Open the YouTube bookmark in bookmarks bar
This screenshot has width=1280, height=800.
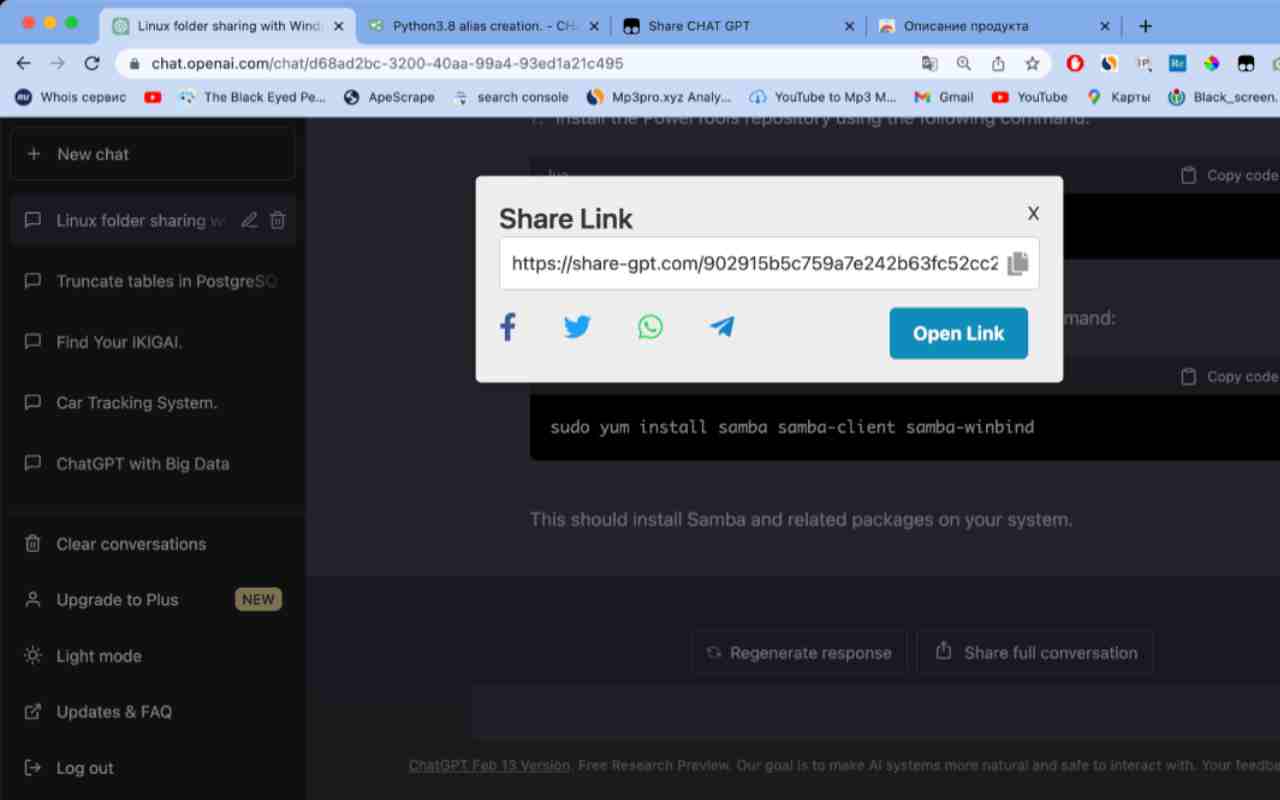click(1029, 97)
